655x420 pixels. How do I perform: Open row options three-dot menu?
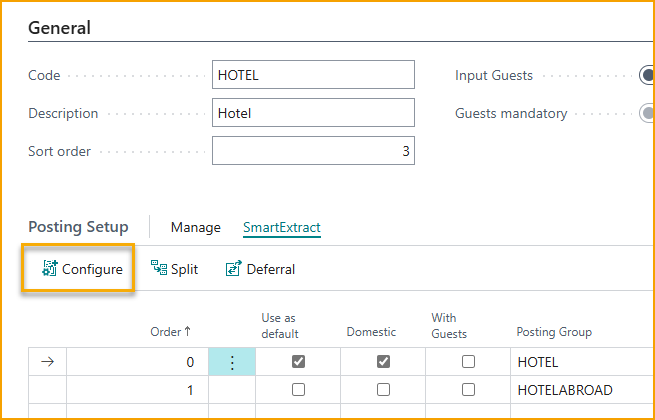tap(232, 363)
